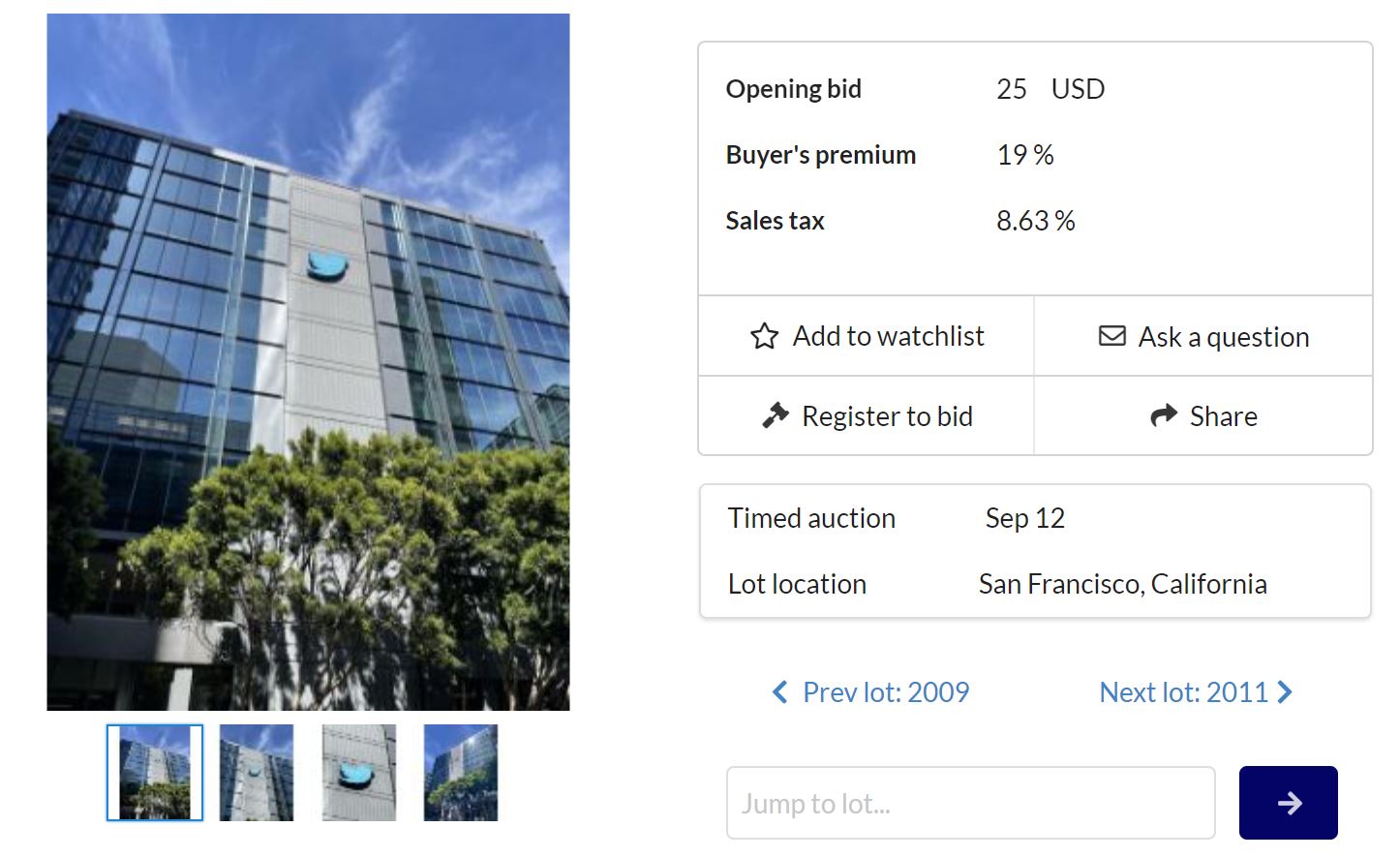This screenshot has height=858, width=1400.
Task: Select the second thumbnail image
Action: (257, 773)
